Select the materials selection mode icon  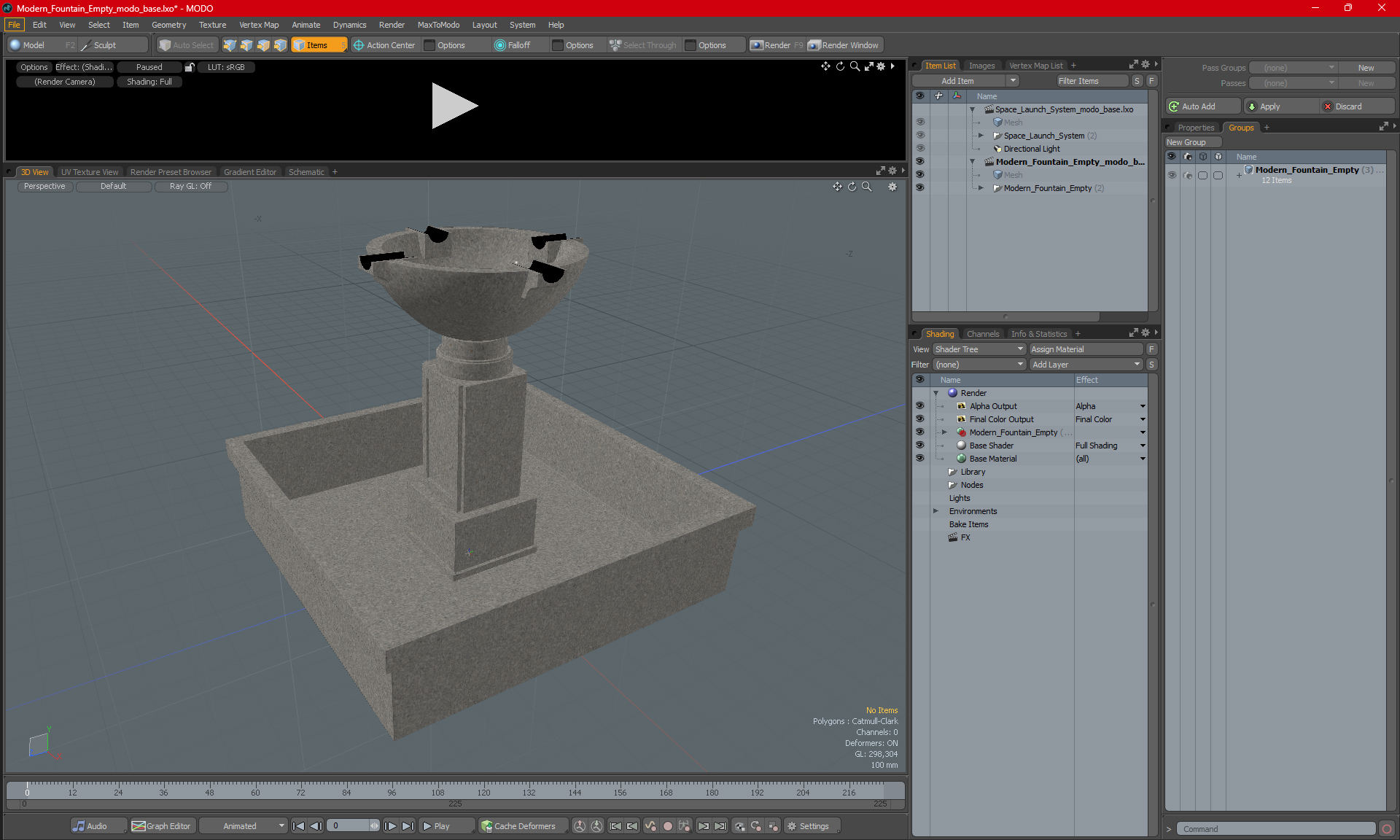pos(280,45)
